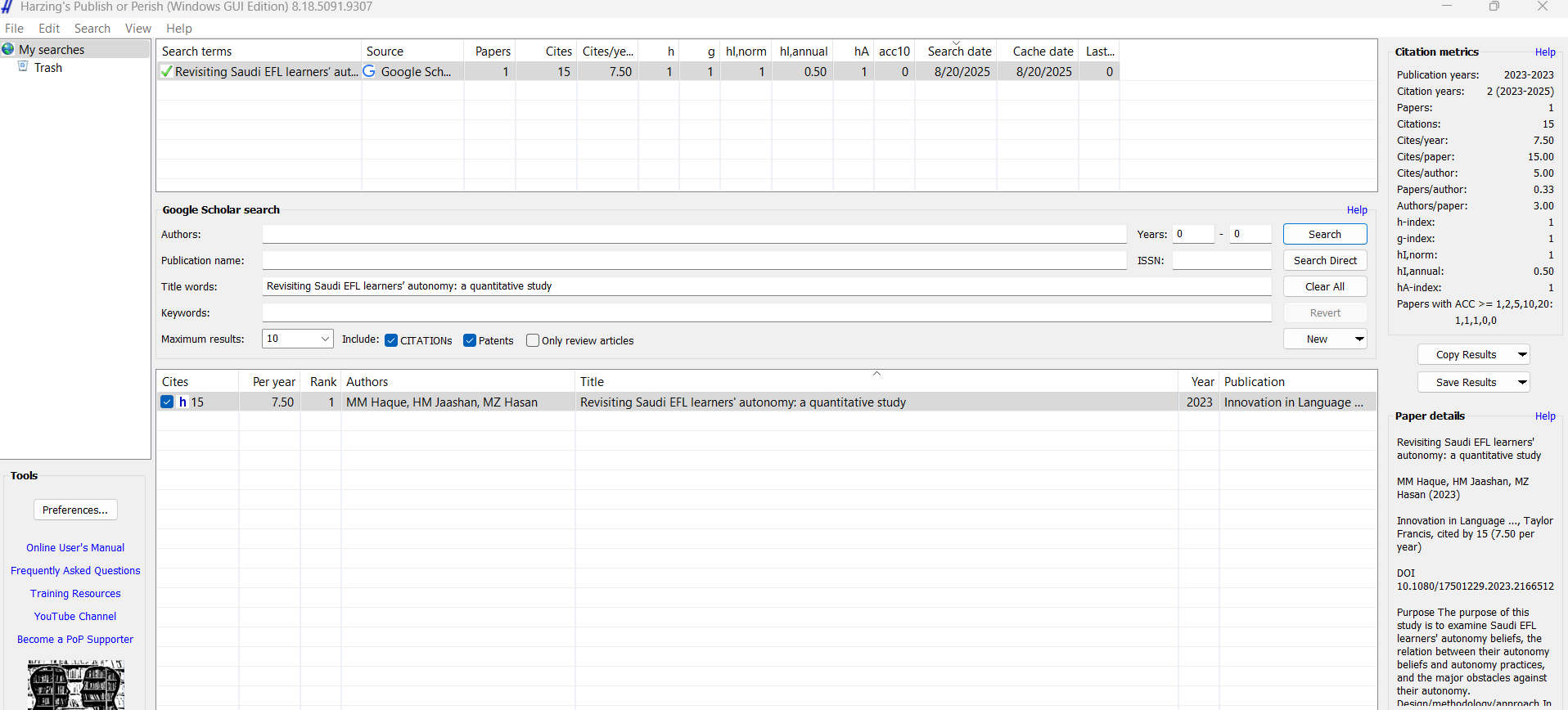The height and width of the screenshot is (710, 1568).
Task: Click the Publish or Perish title bar icon
Action: click(7, 7)
